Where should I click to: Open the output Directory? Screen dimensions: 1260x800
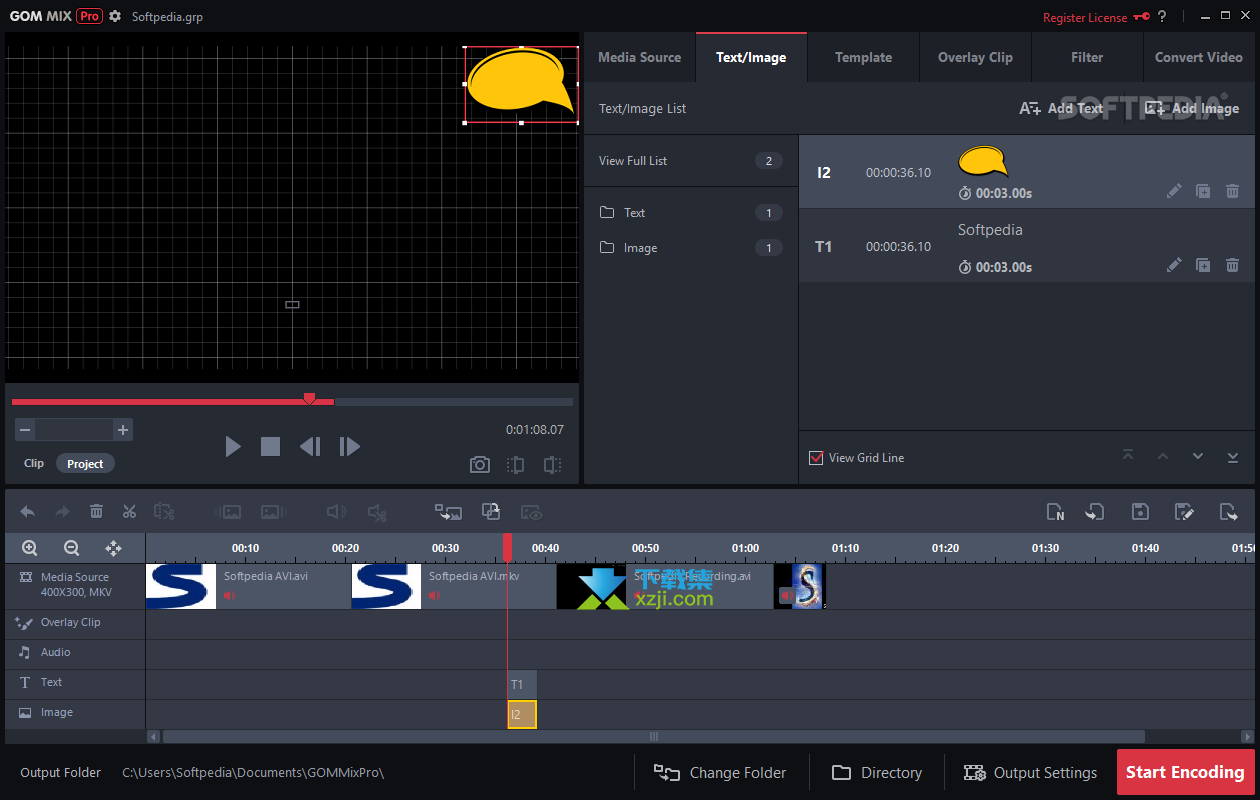877,772
